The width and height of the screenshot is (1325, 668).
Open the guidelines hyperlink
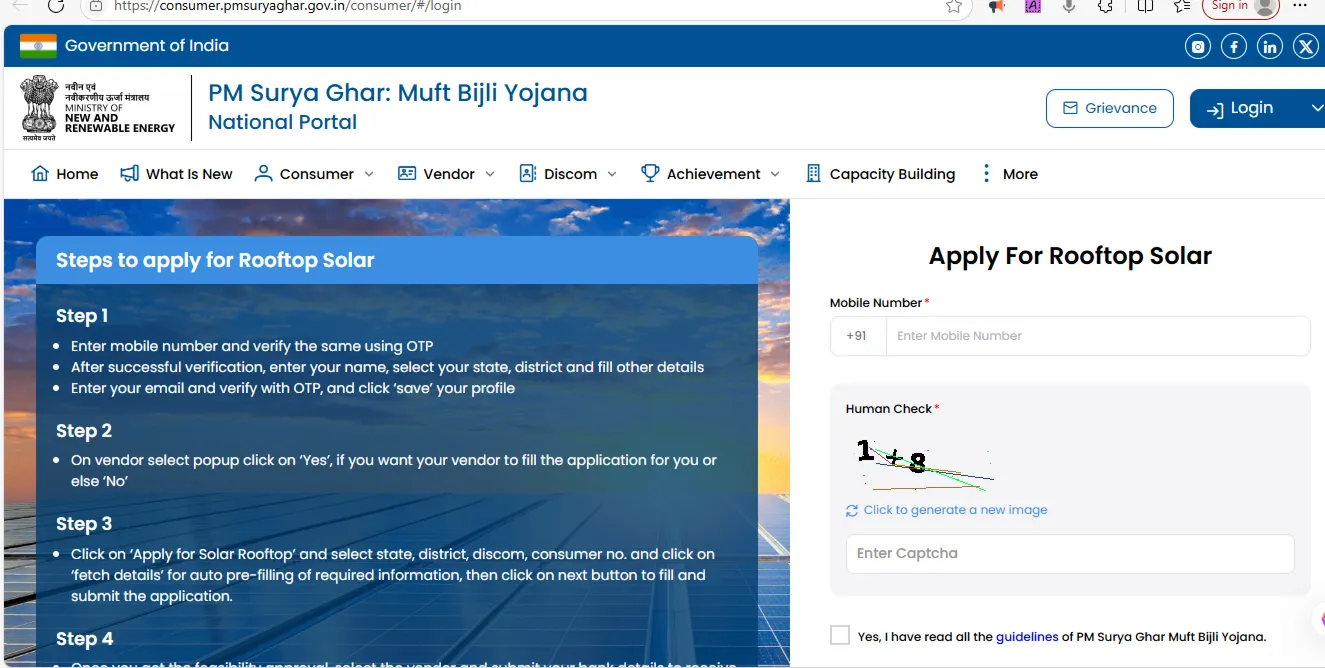coord(1026,637)
